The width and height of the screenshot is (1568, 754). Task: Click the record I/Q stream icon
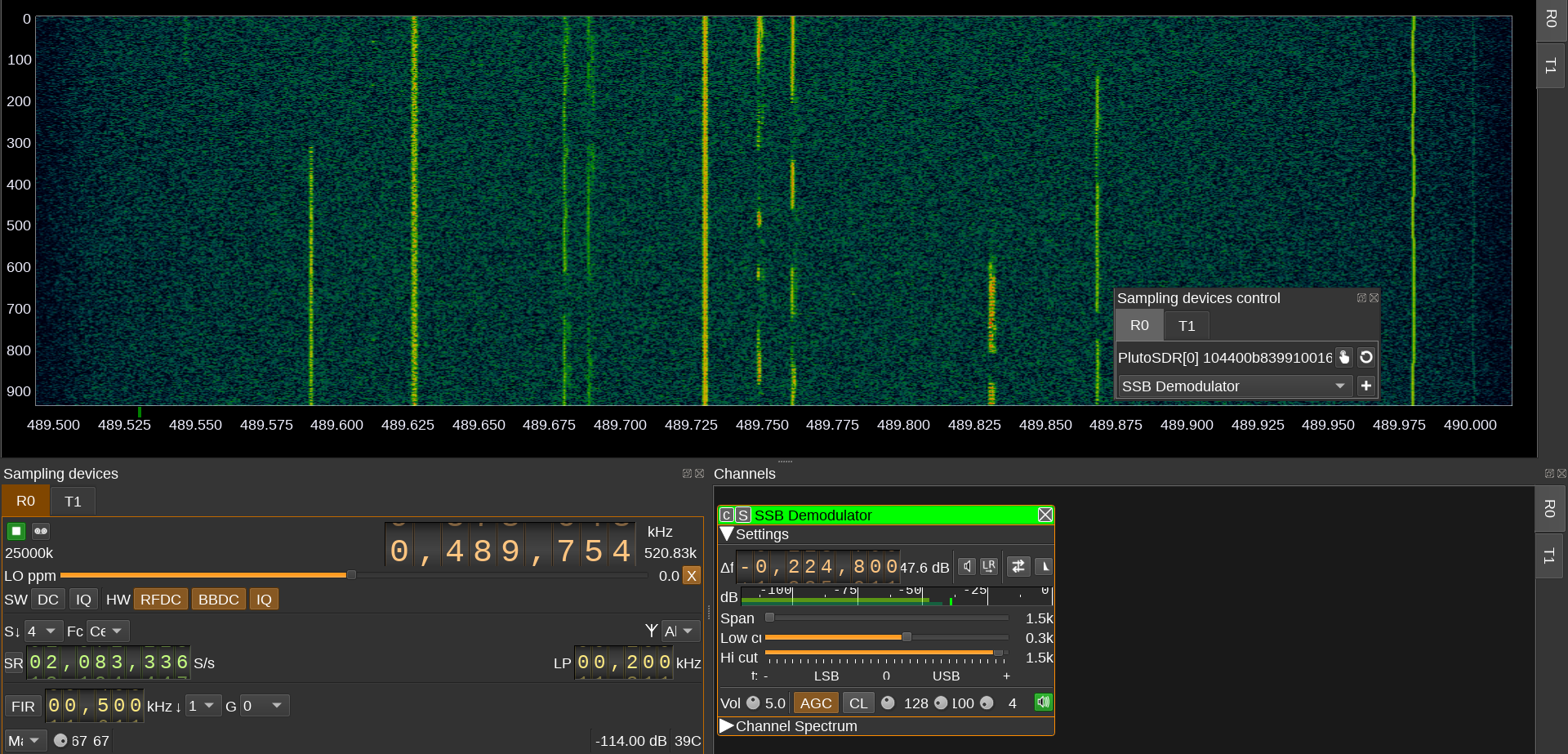click(x=41, y=531)
